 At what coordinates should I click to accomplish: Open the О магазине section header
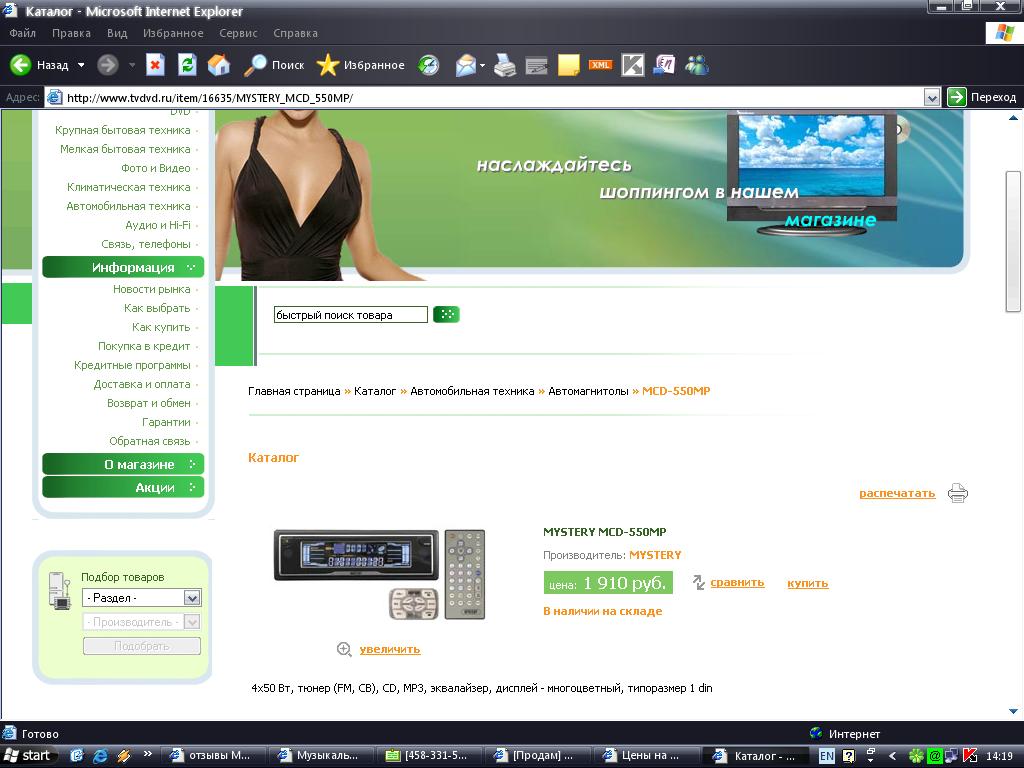(123, 464)
